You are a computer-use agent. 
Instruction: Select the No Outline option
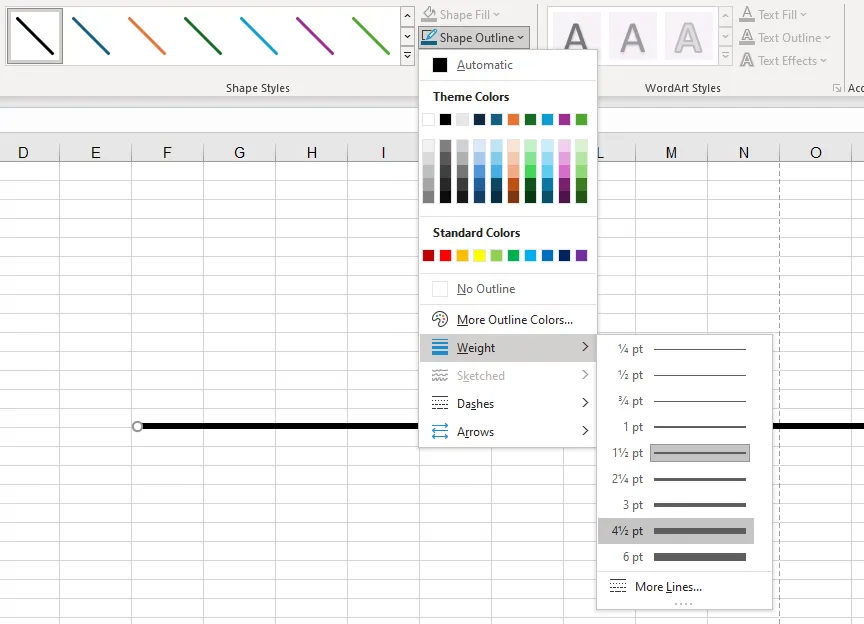(x=486, y=289)
